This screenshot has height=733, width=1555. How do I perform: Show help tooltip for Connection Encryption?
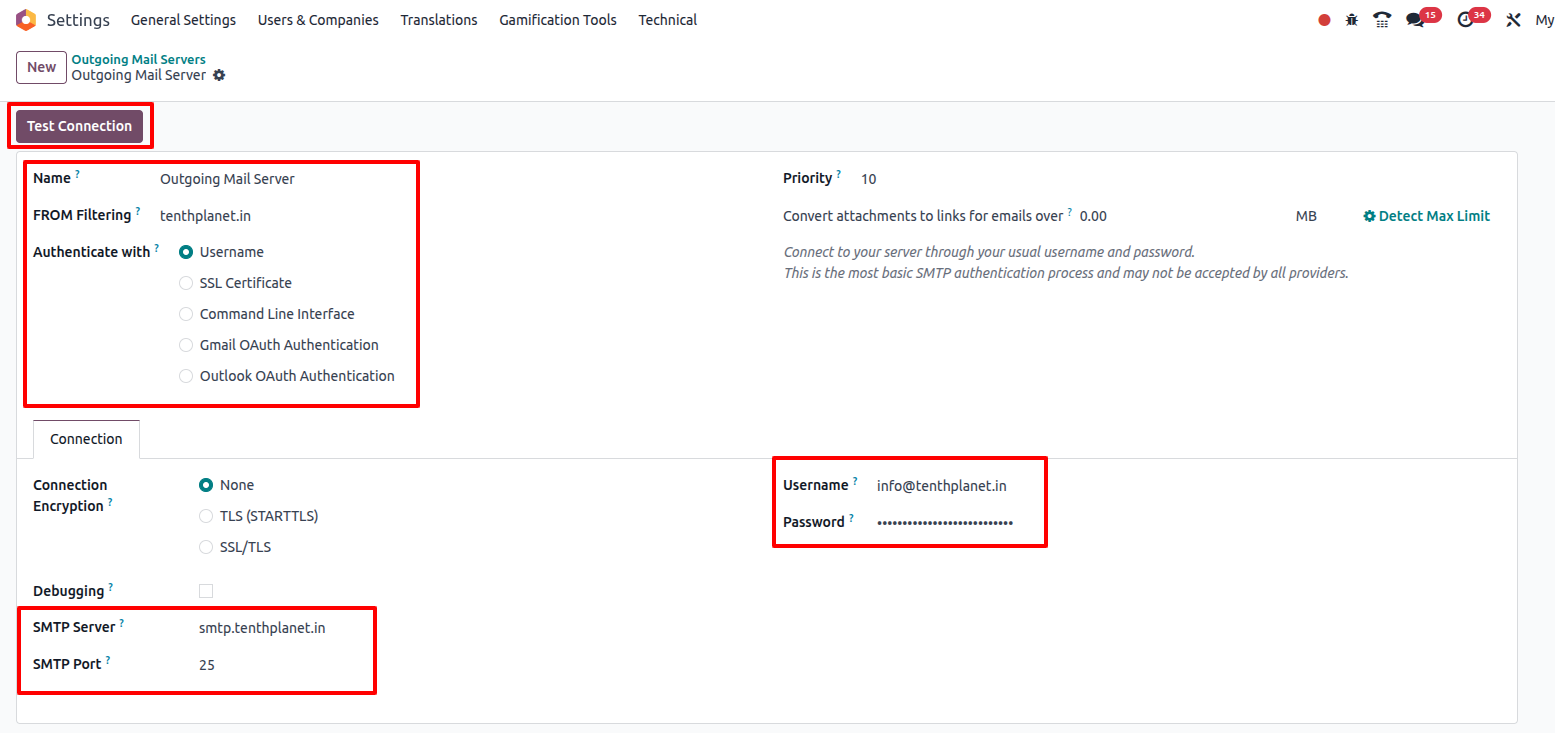coord(110,502)
